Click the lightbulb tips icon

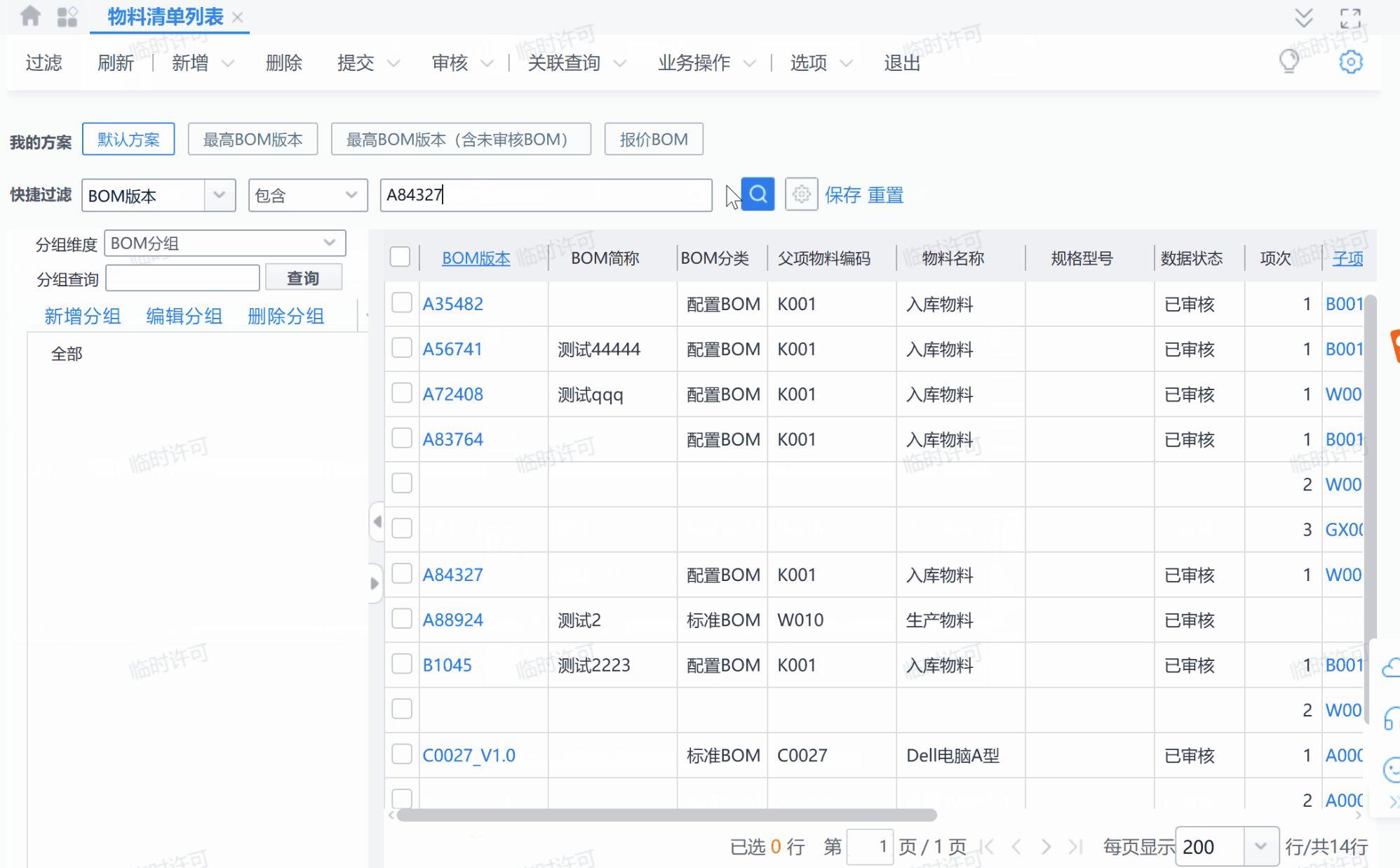point(1288,62)
